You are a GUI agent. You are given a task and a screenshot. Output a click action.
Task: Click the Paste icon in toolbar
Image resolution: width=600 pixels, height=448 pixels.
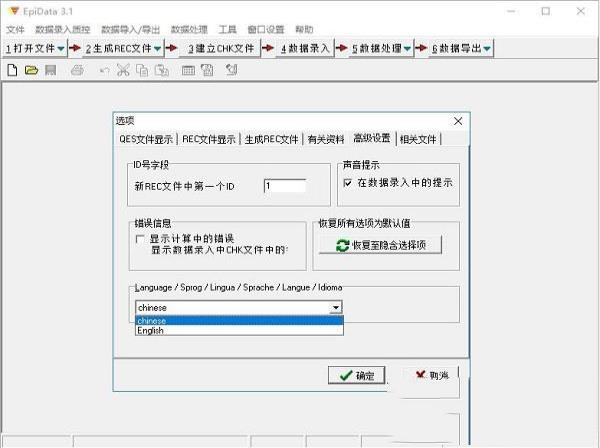(x=161, y=70)
